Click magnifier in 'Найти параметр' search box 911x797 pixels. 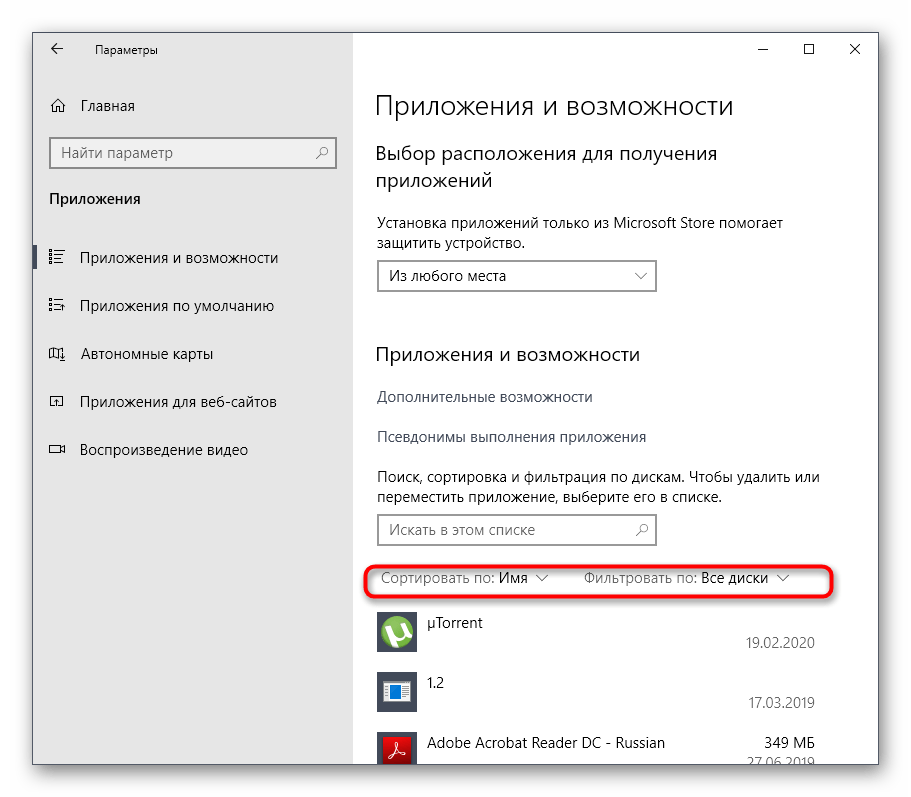[x=321, y=153]
